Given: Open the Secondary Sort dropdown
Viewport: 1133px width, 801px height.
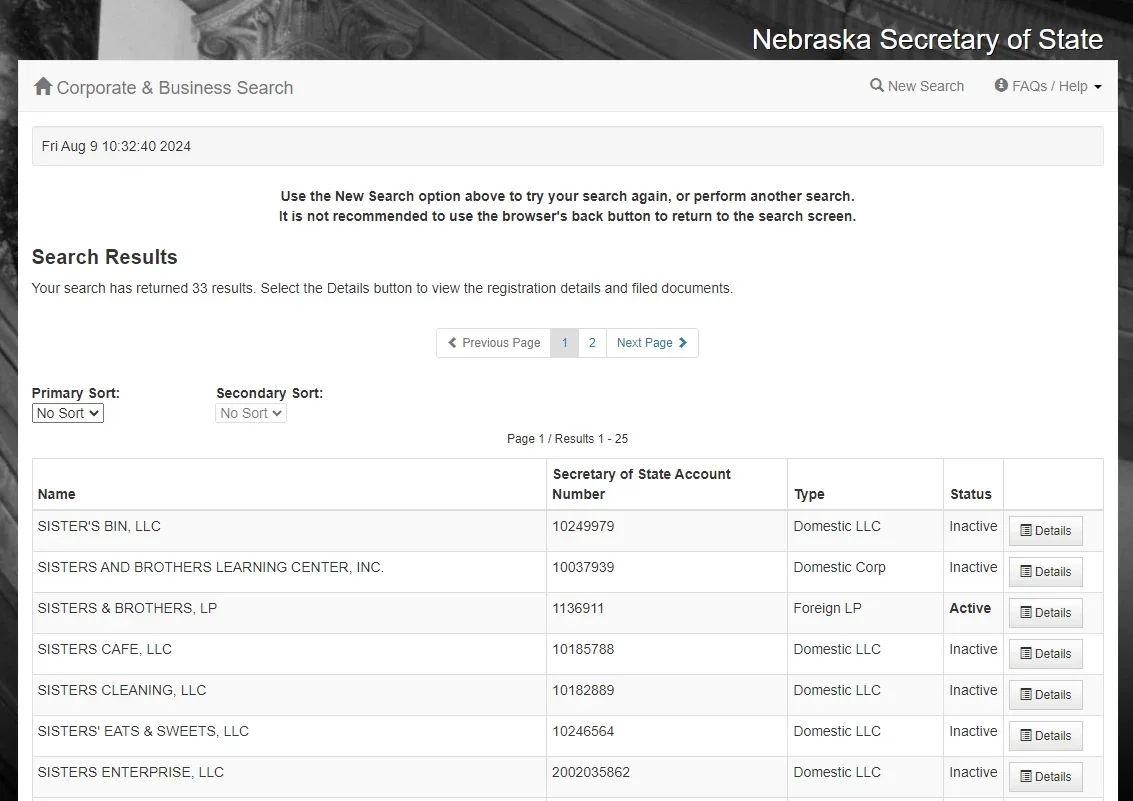Looking at the screenshot, I should pyautogui.click(x=250, y=412).
